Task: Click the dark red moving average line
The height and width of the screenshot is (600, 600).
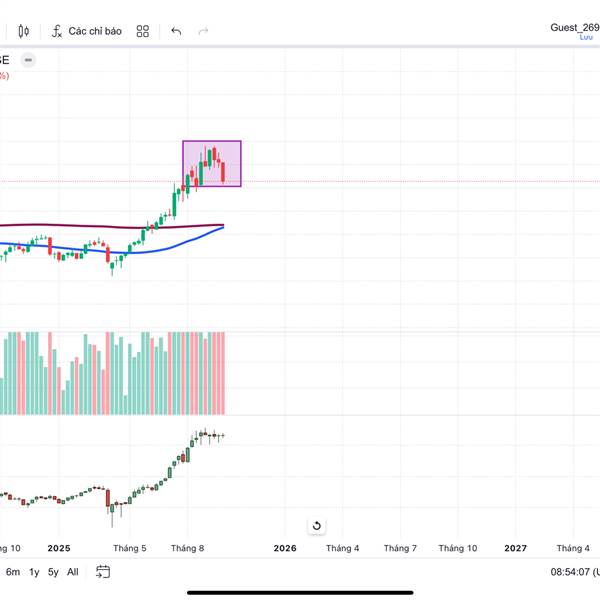Action: tap(80, 225)
